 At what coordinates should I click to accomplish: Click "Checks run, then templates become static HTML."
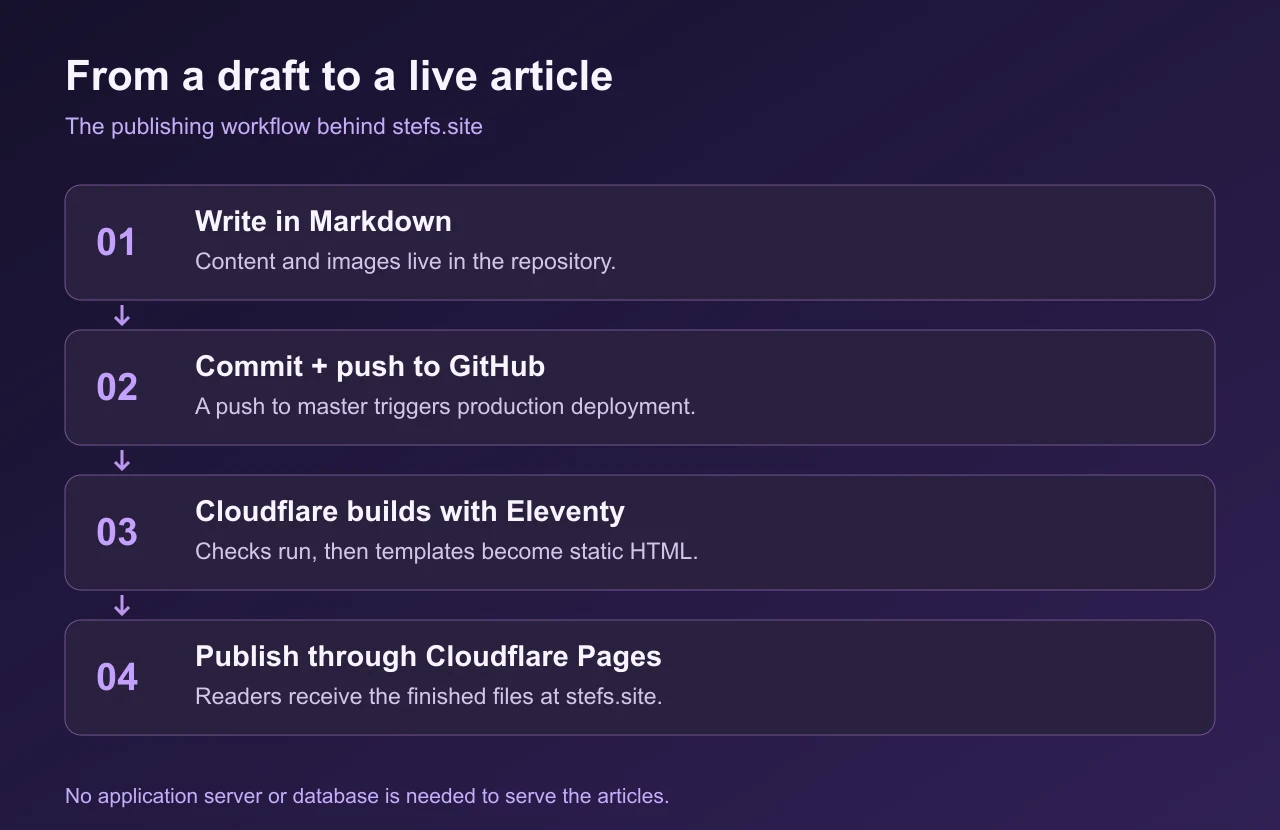click(x=446, y=551)
